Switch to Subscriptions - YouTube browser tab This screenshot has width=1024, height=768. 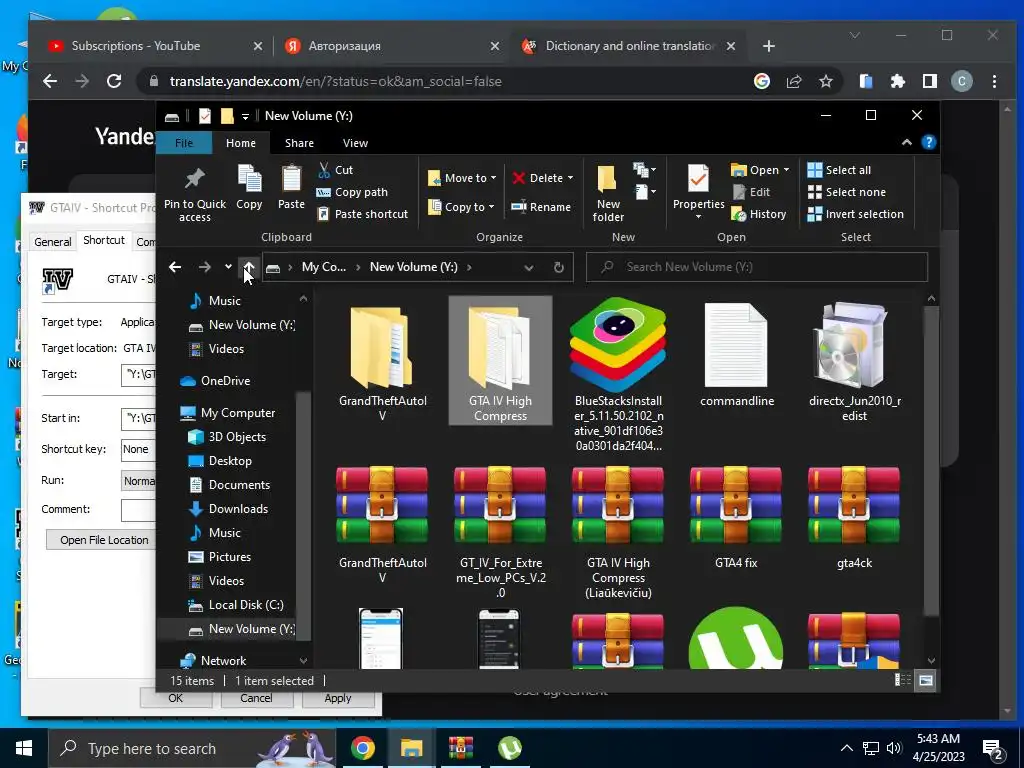pyautogui.click(x=135, y=46)
